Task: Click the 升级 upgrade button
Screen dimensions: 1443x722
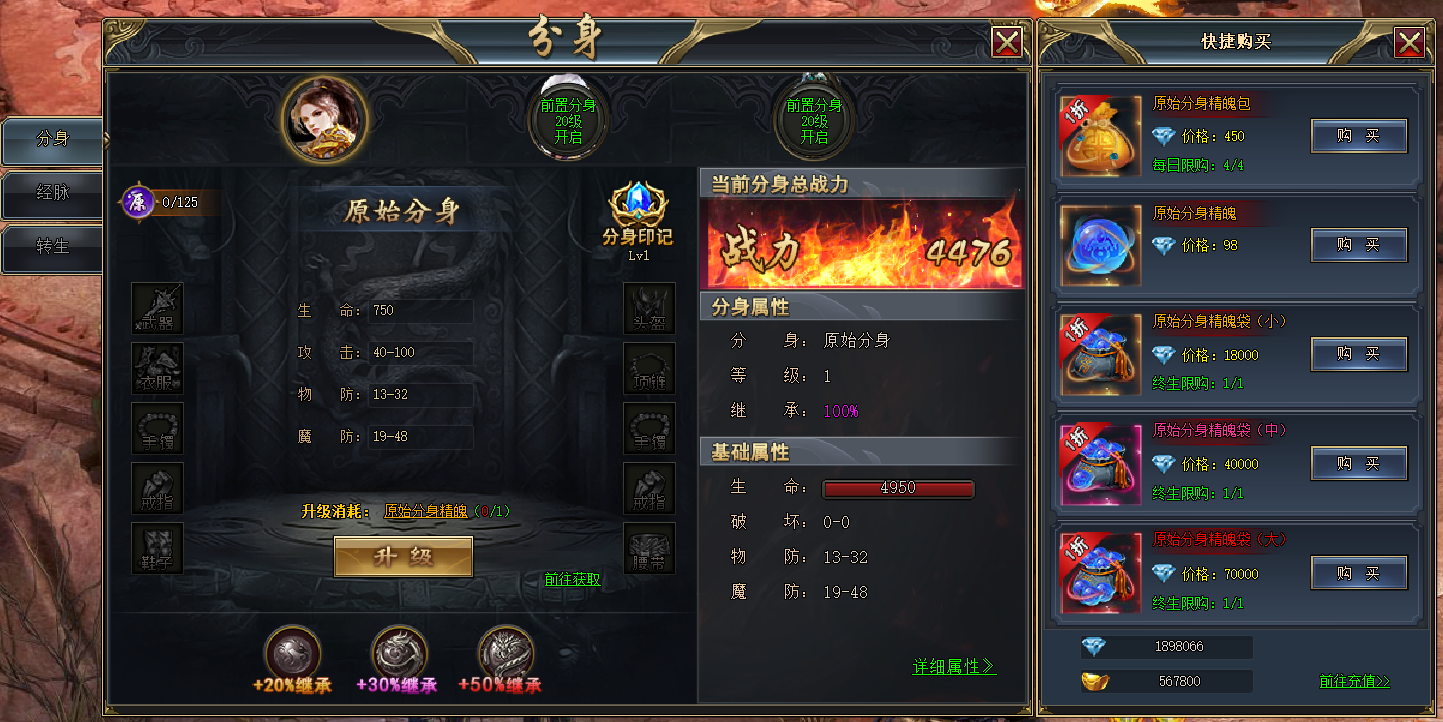Action: 403,557
